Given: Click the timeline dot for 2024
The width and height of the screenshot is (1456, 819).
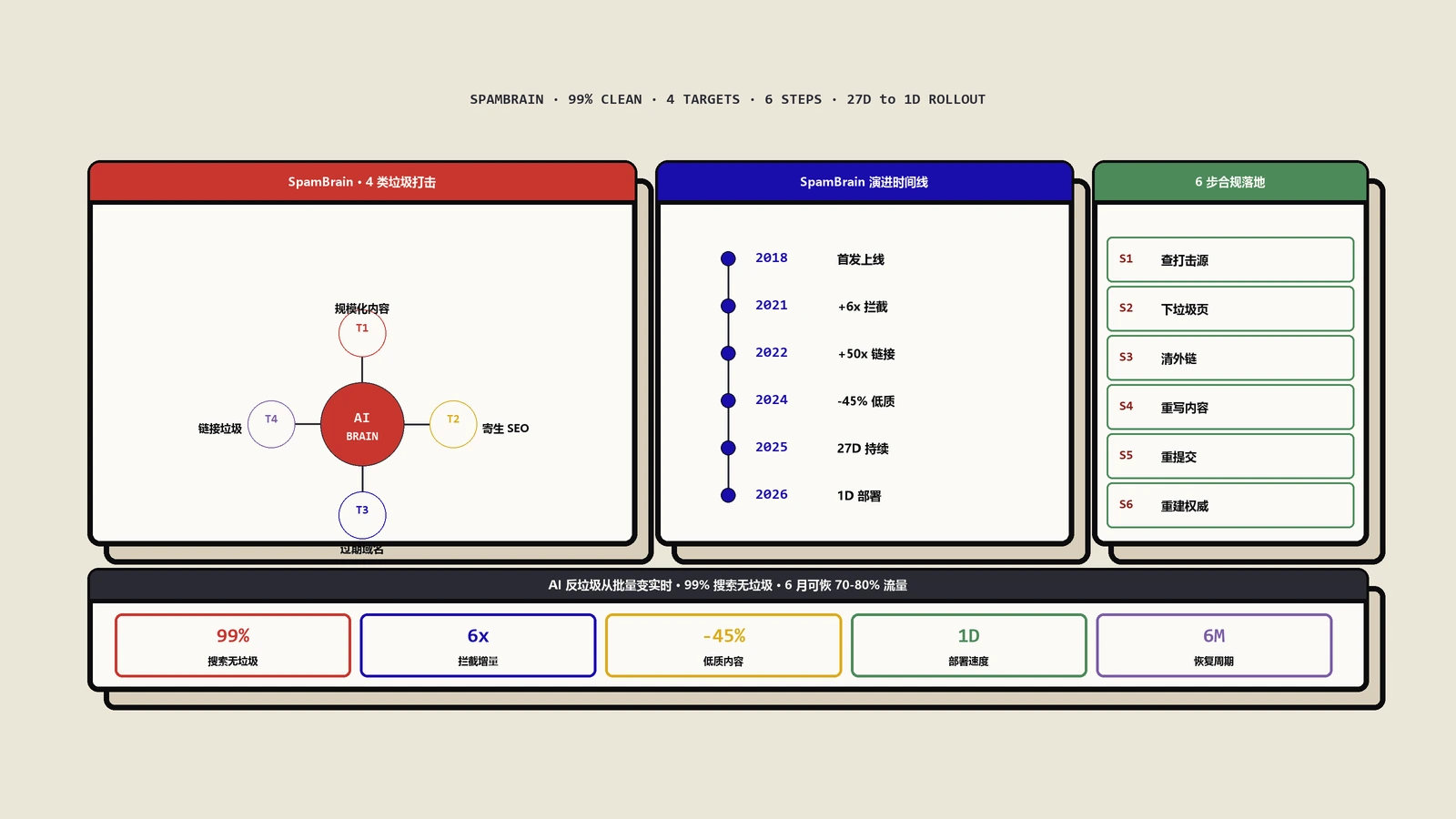Looking at the screenshot, I should click(x=728, y=400).
